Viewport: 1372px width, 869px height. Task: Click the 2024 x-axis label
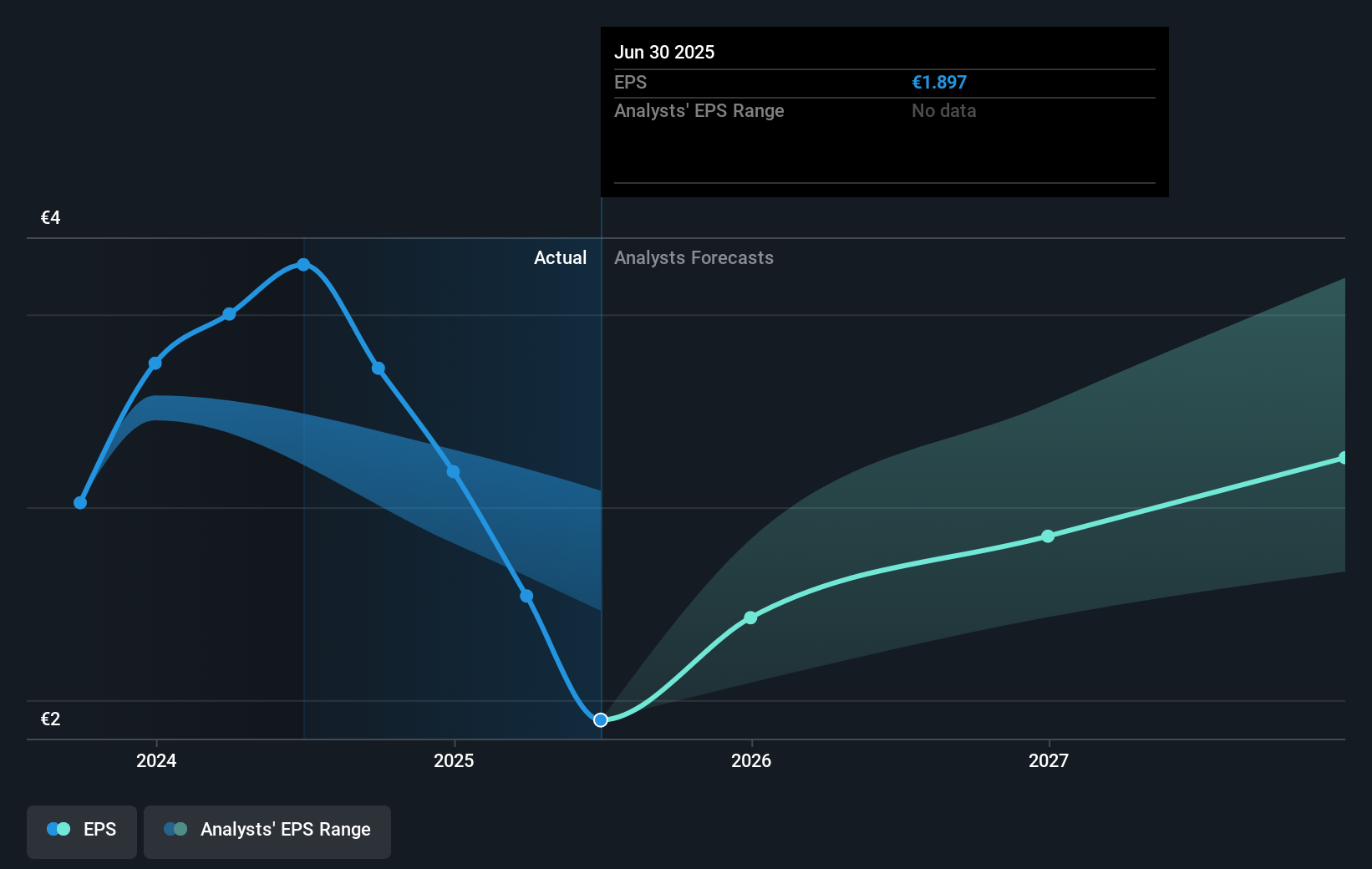click(x=156, y=761)
